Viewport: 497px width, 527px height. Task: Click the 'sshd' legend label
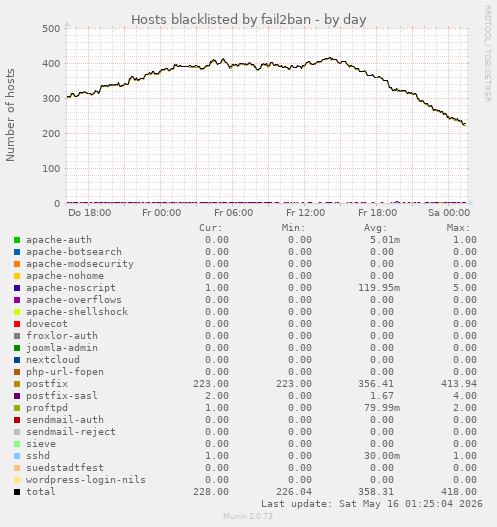click(38, 456)
